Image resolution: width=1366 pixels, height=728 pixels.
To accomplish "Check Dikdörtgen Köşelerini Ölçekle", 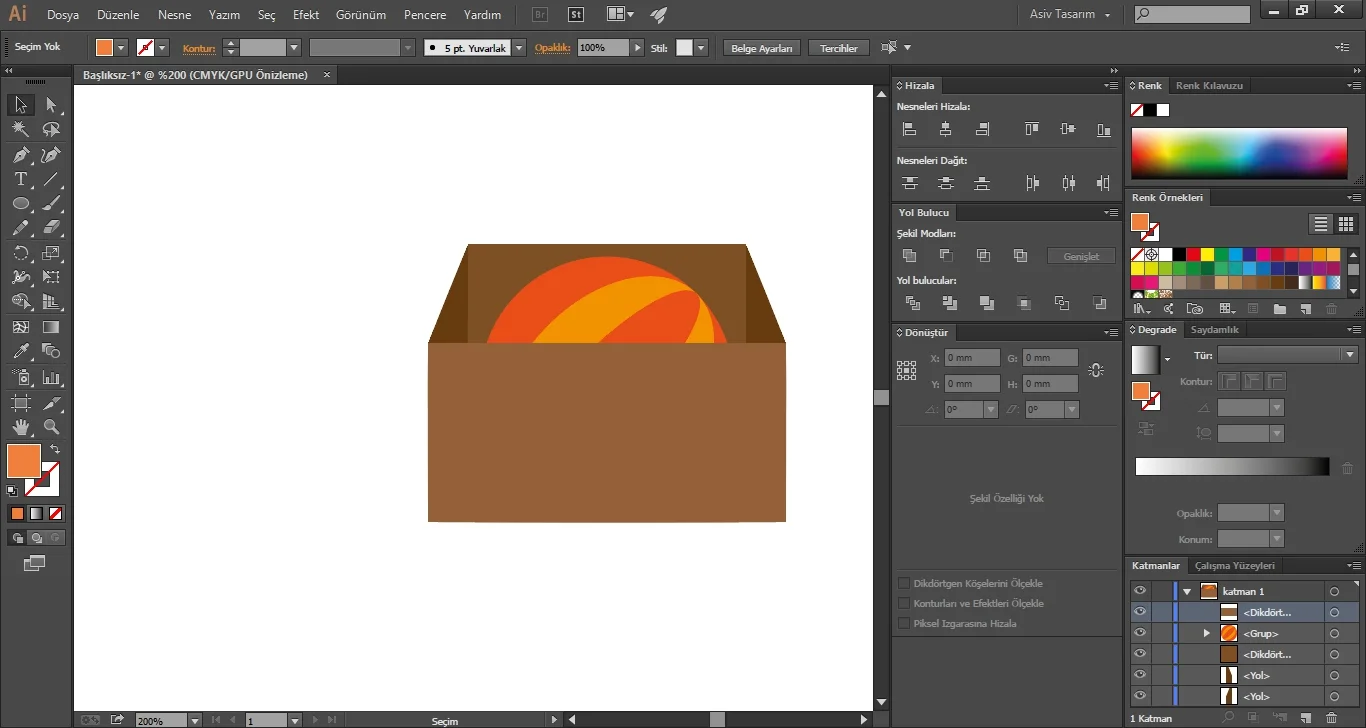I will (904, 583).
